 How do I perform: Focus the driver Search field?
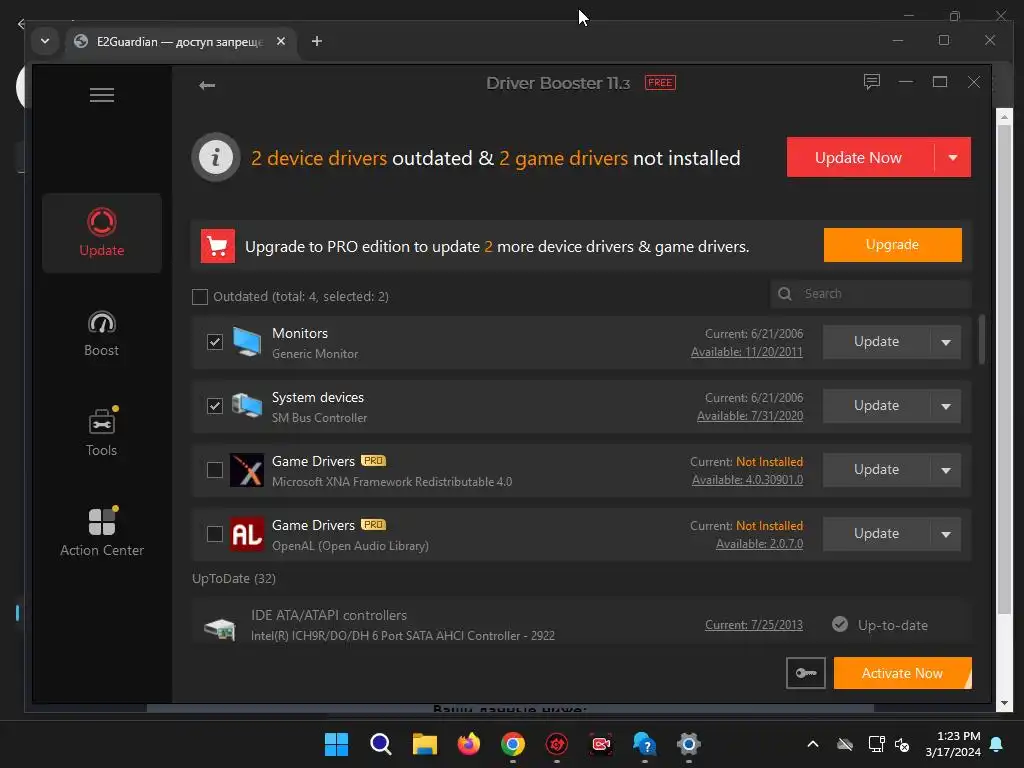(x=871, y=294)
